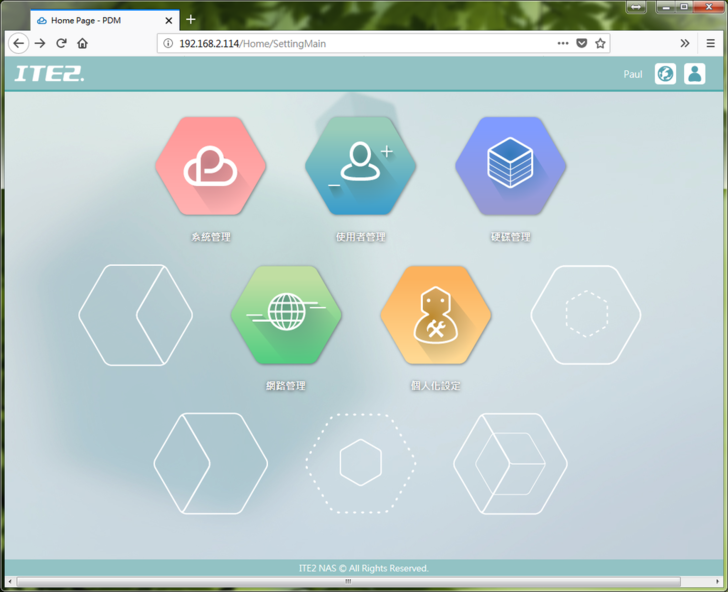Close the Home Page - PDM tab

click(169, 20)
